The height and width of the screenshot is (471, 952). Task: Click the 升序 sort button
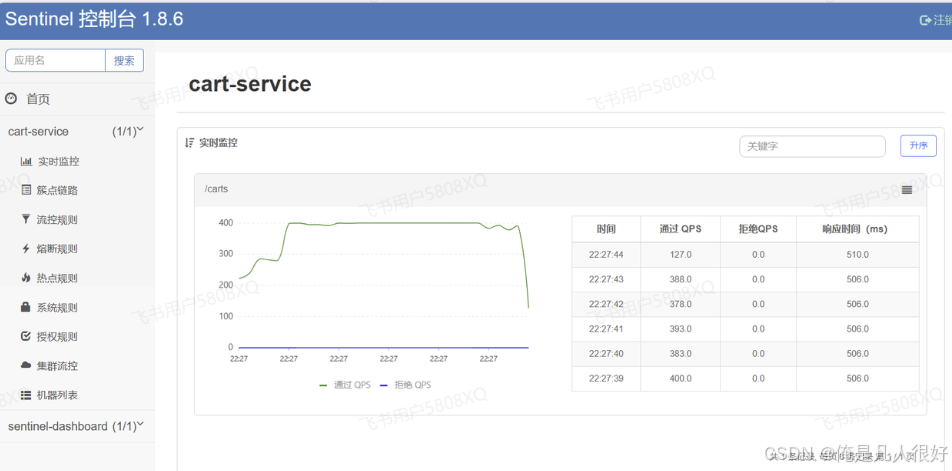(918, 146)
